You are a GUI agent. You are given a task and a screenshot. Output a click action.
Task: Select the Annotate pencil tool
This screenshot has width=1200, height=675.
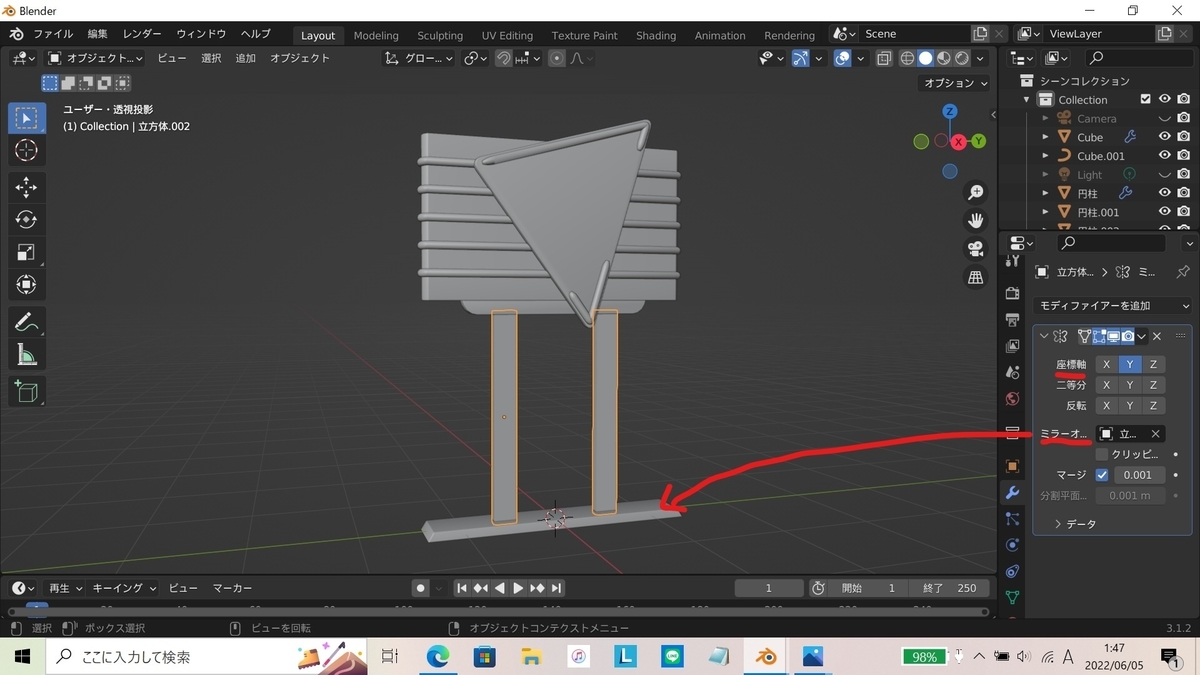[x=27, y=322]
